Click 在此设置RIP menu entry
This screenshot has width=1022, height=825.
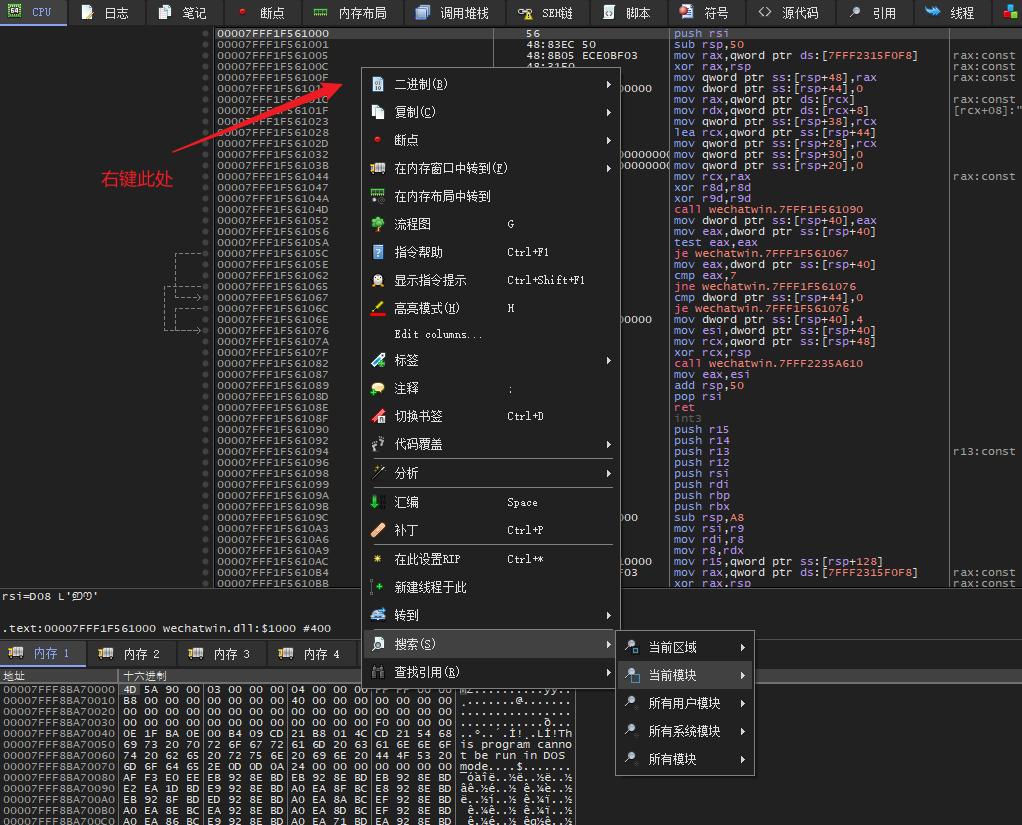click(x=490, y=559)
